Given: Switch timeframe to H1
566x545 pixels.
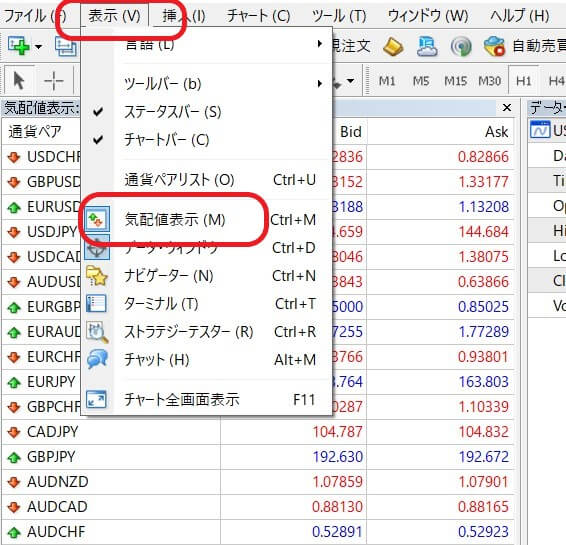Looking at the screenshot, I should pyautogui.click(x=524, y=81).
